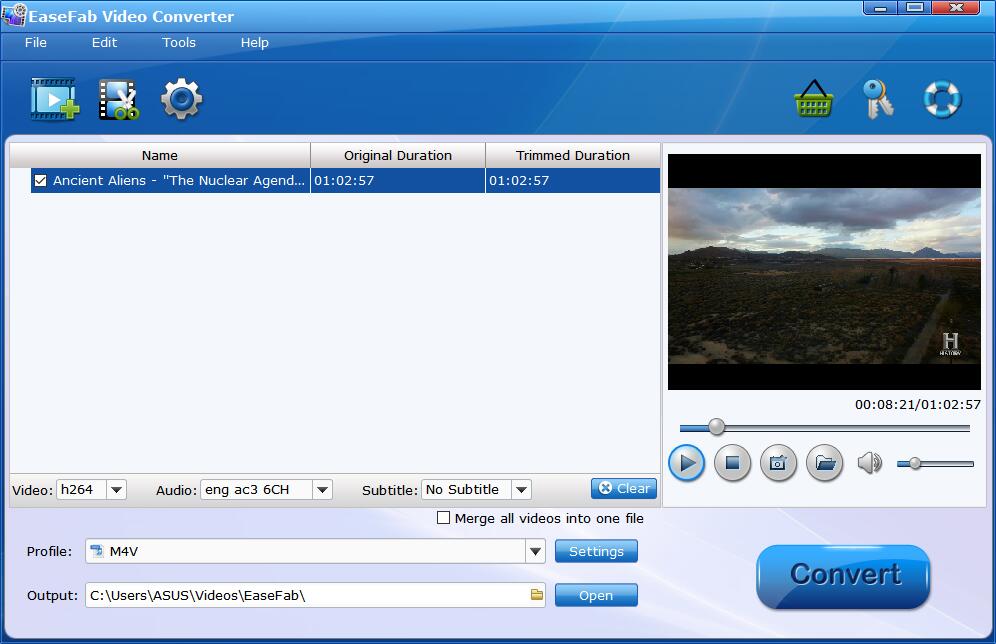
Task: Click the register keys icon
Action: 878,98
